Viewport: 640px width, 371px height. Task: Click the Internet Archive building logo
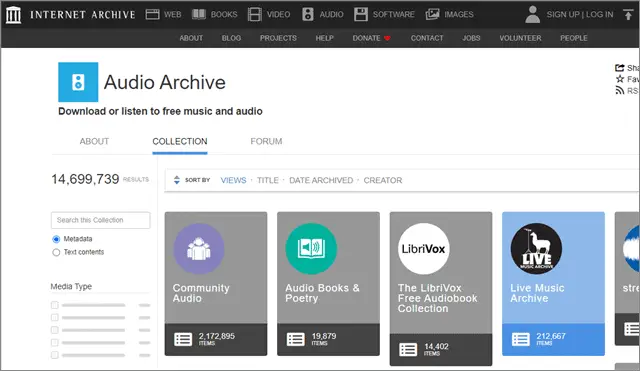pos(13,15)
